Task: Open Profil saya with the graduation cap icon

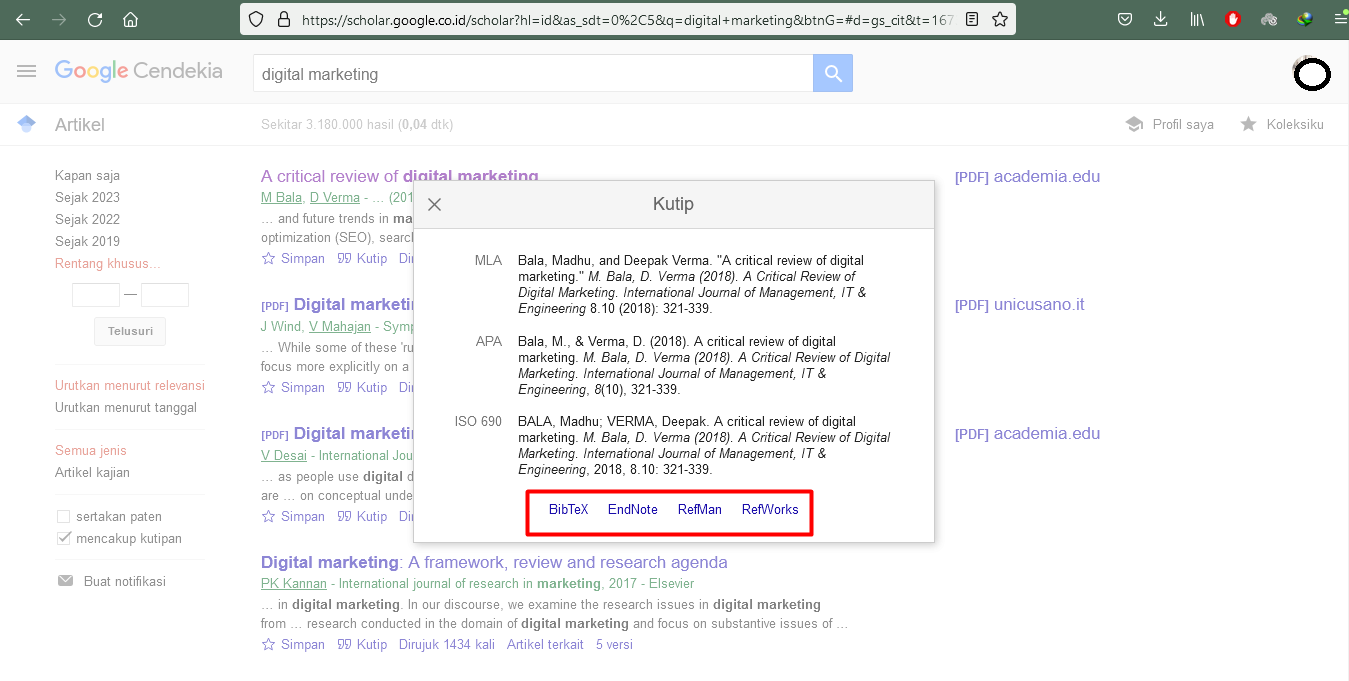Action: tap(1134, 124)
